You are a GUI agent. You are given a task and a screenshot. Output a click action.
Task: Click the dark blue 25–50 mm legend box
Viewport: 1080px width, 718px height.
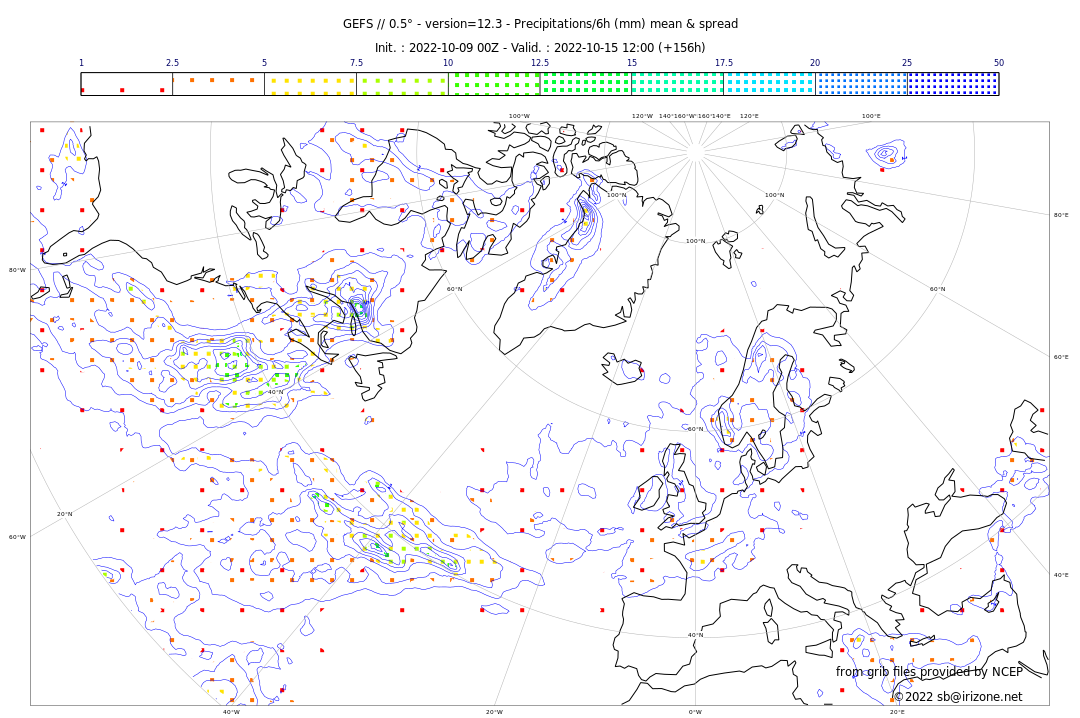pyautogui.click(x=953, y=84)
